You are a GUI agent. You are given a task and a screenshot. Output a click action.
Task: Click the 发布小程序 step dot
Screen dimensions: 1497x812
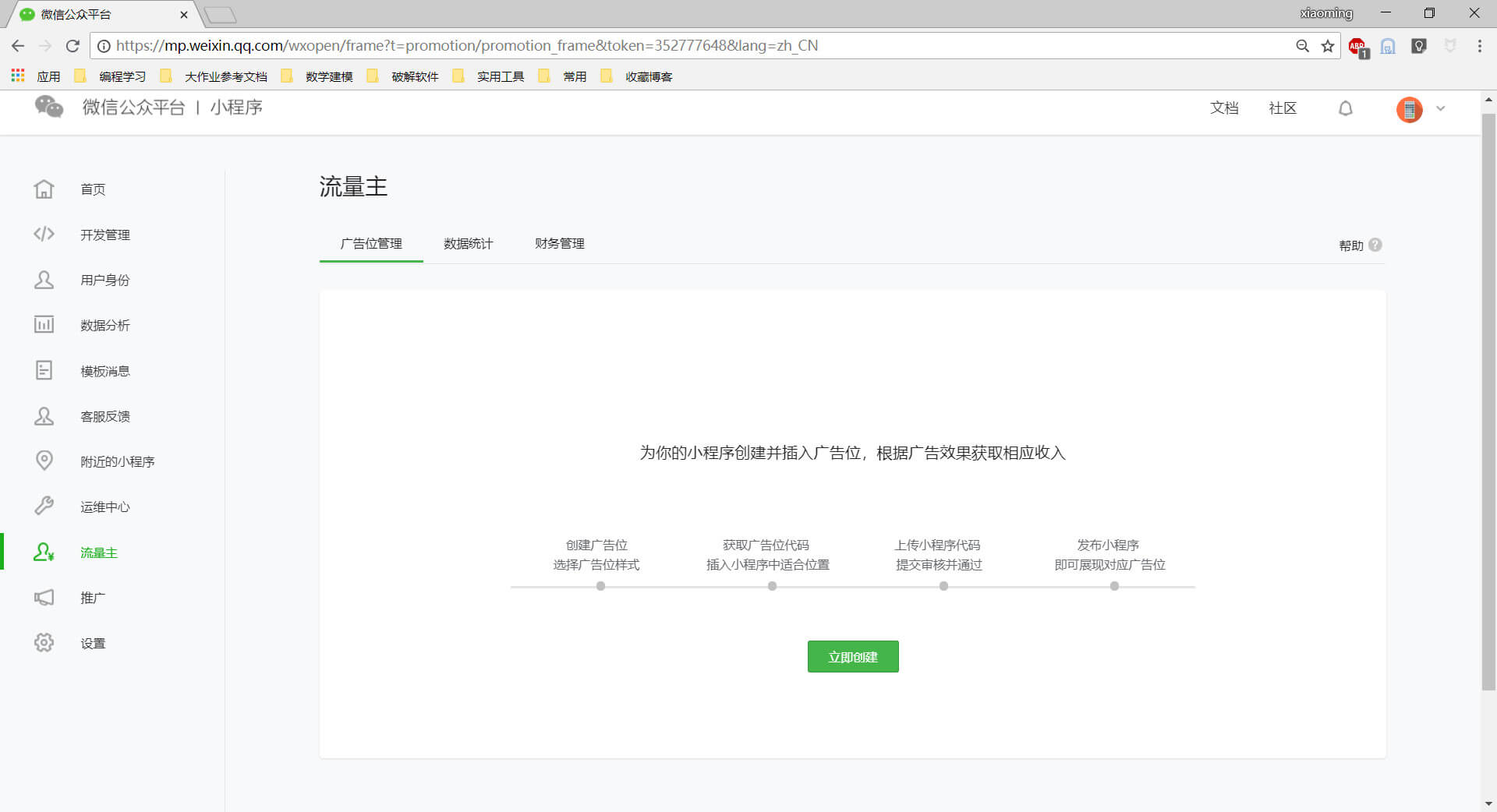(1114, 586)
